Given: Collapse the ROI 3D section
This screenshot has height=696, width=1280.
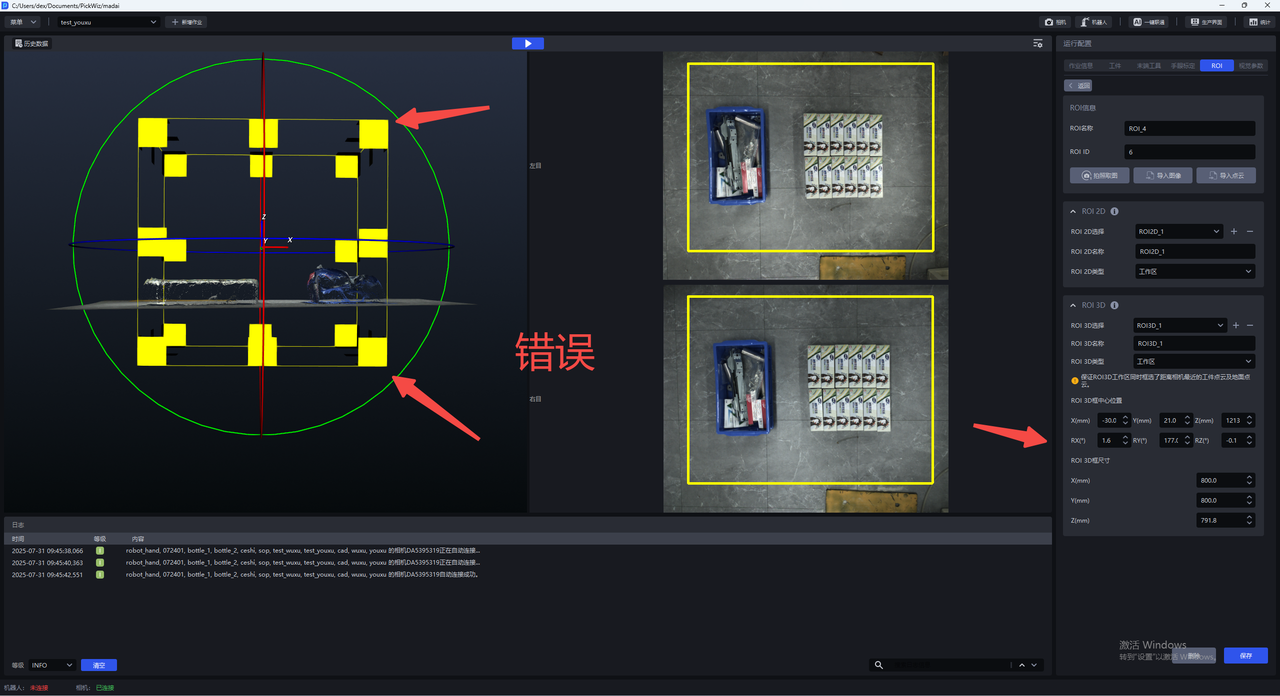Looking at the screenshot, I should [1074, 306].
